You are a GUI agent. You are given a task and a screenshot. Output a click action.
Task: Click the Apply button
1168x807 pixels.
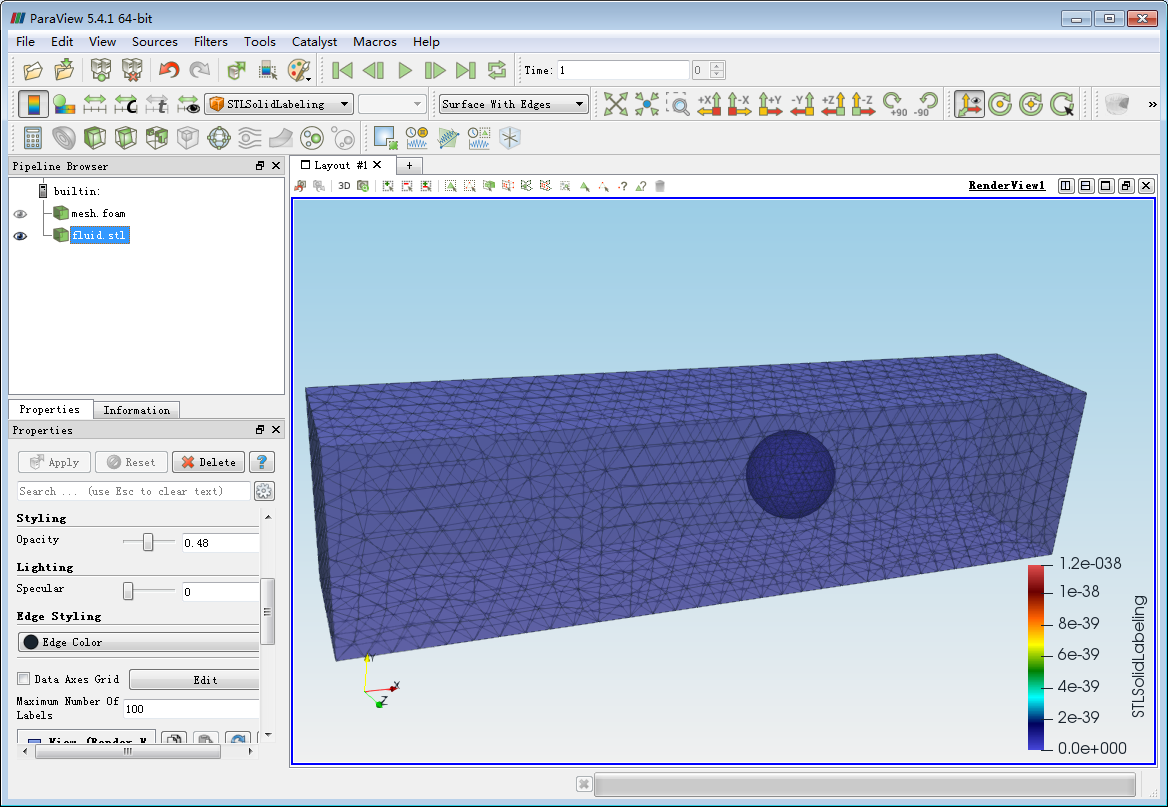pos(54,462)
